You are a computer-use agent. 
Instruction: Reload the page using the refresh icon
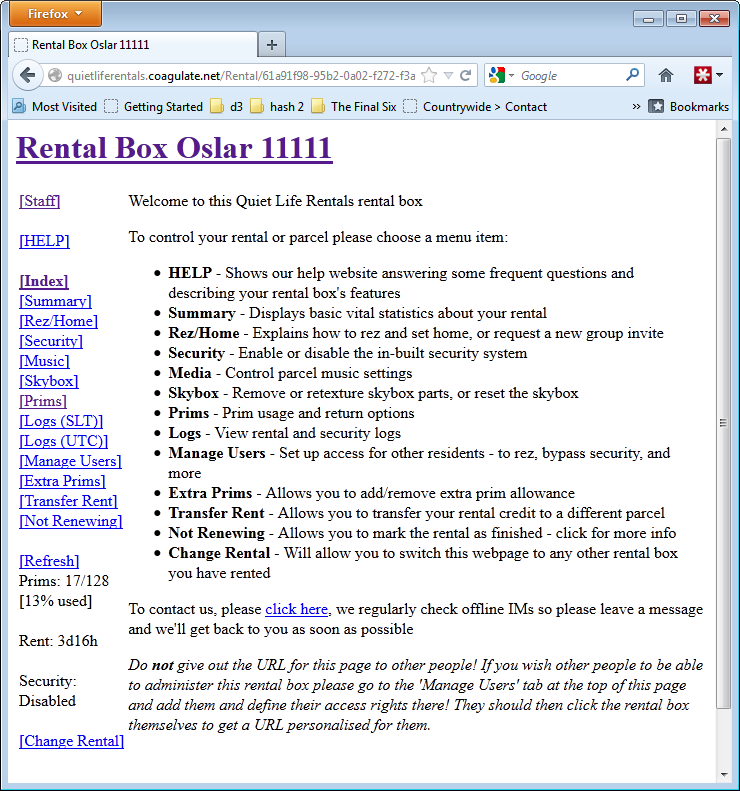pyautogui.click(x=466, y=75)
